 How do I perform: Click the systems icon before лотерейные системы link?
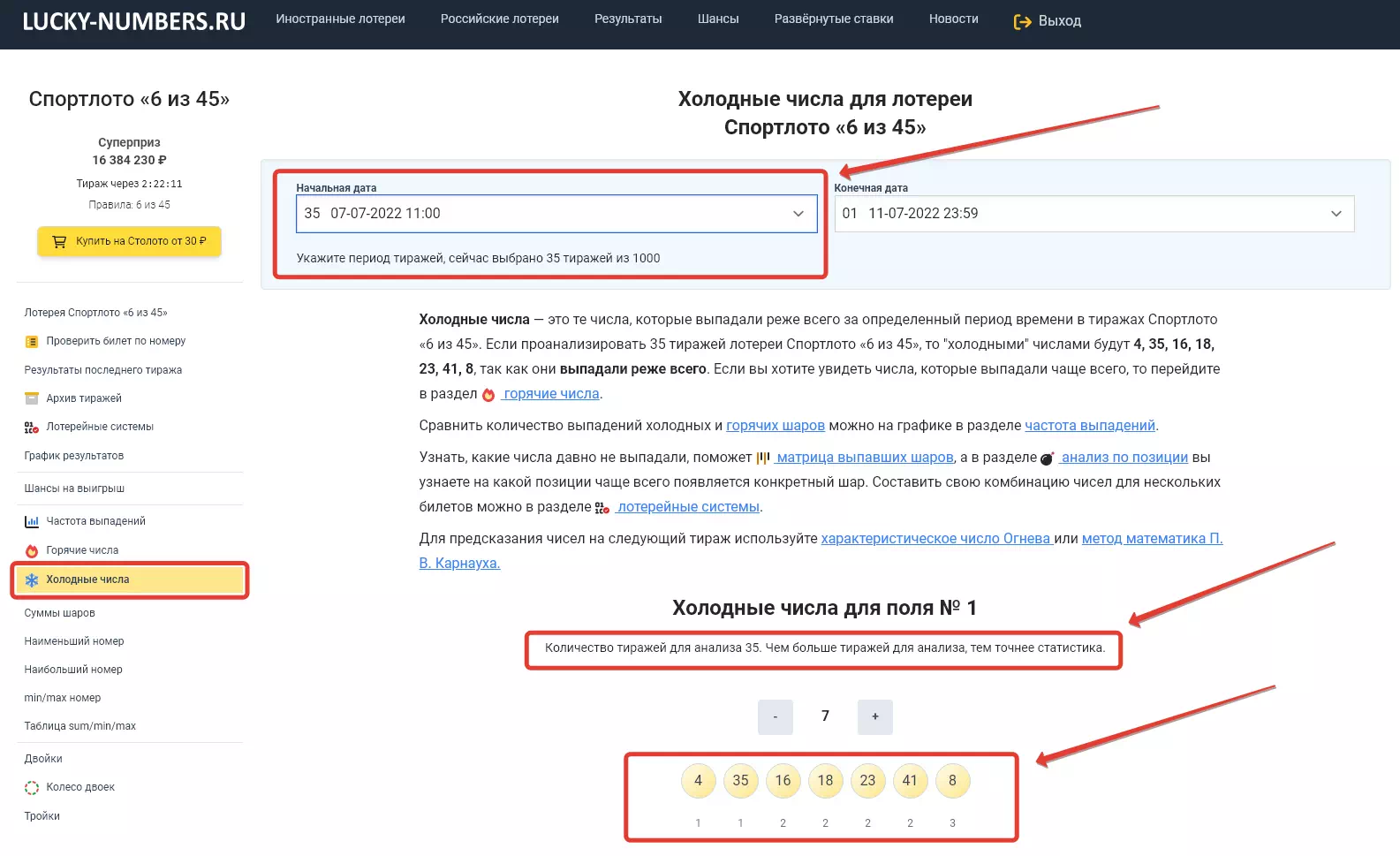[602, 507]
